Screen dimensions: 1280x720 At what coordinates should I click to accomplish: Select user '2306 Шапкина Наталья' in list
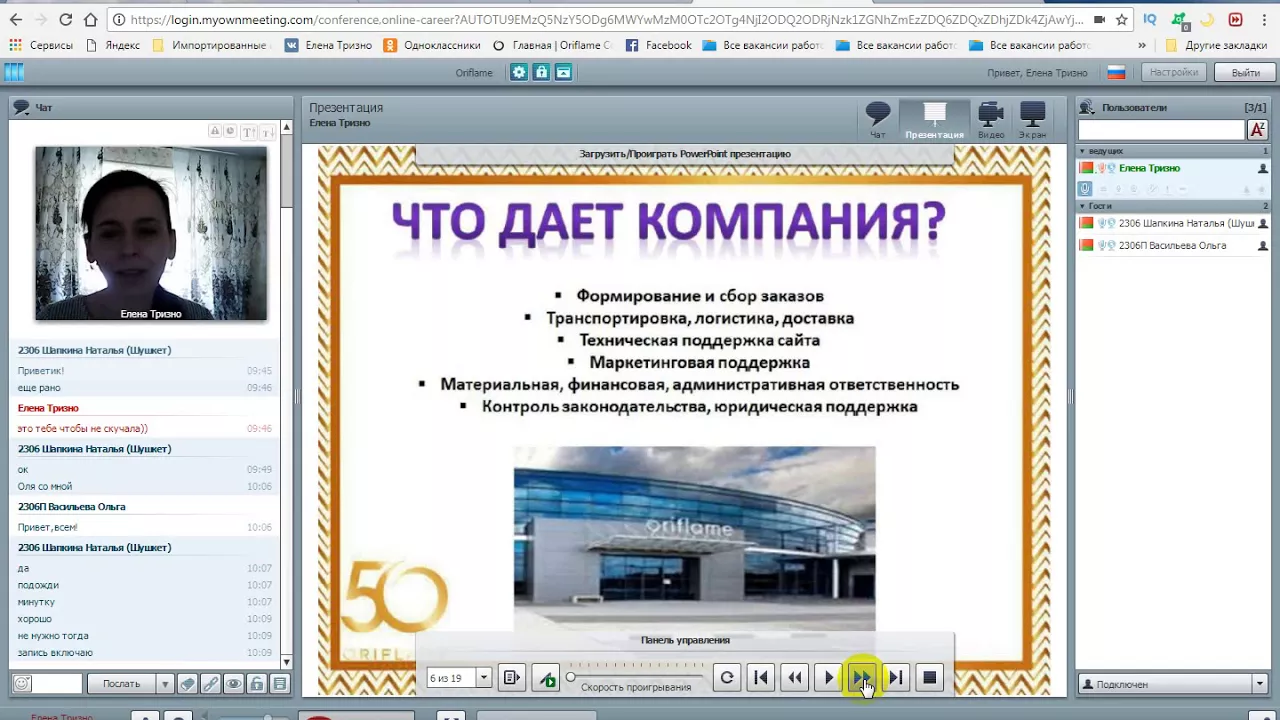click(1186, 223)
